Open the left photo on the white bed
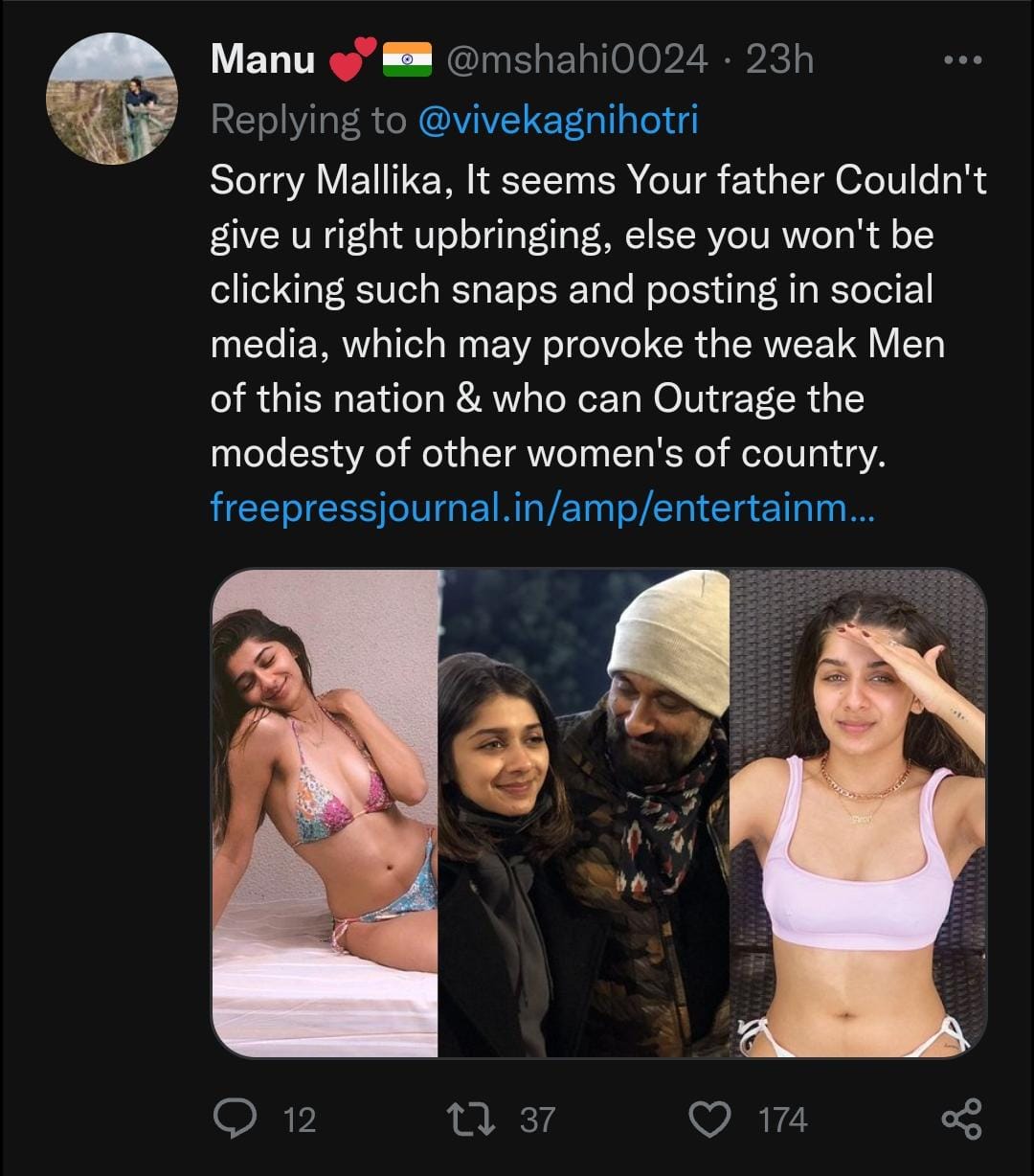The height and width of the screenshot is (1176, 1034). point(325,813)
